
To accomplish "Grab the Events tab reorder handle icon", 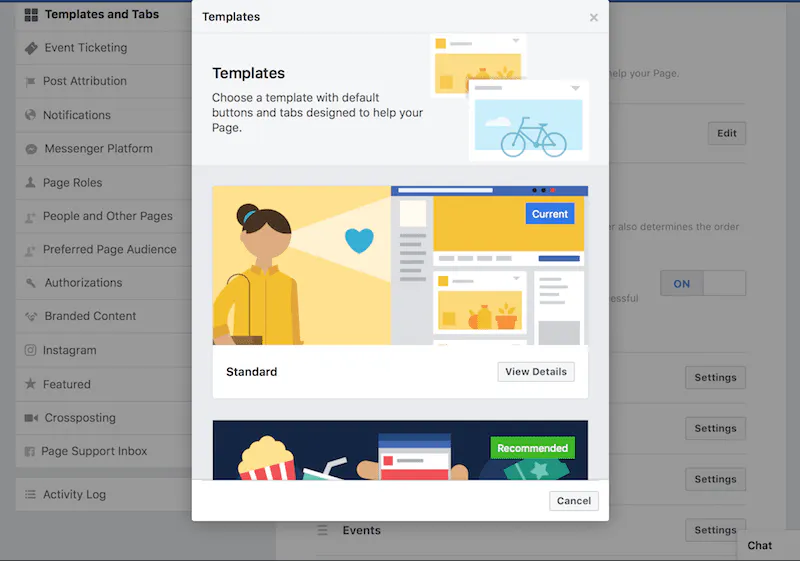I will pos(322,530).
